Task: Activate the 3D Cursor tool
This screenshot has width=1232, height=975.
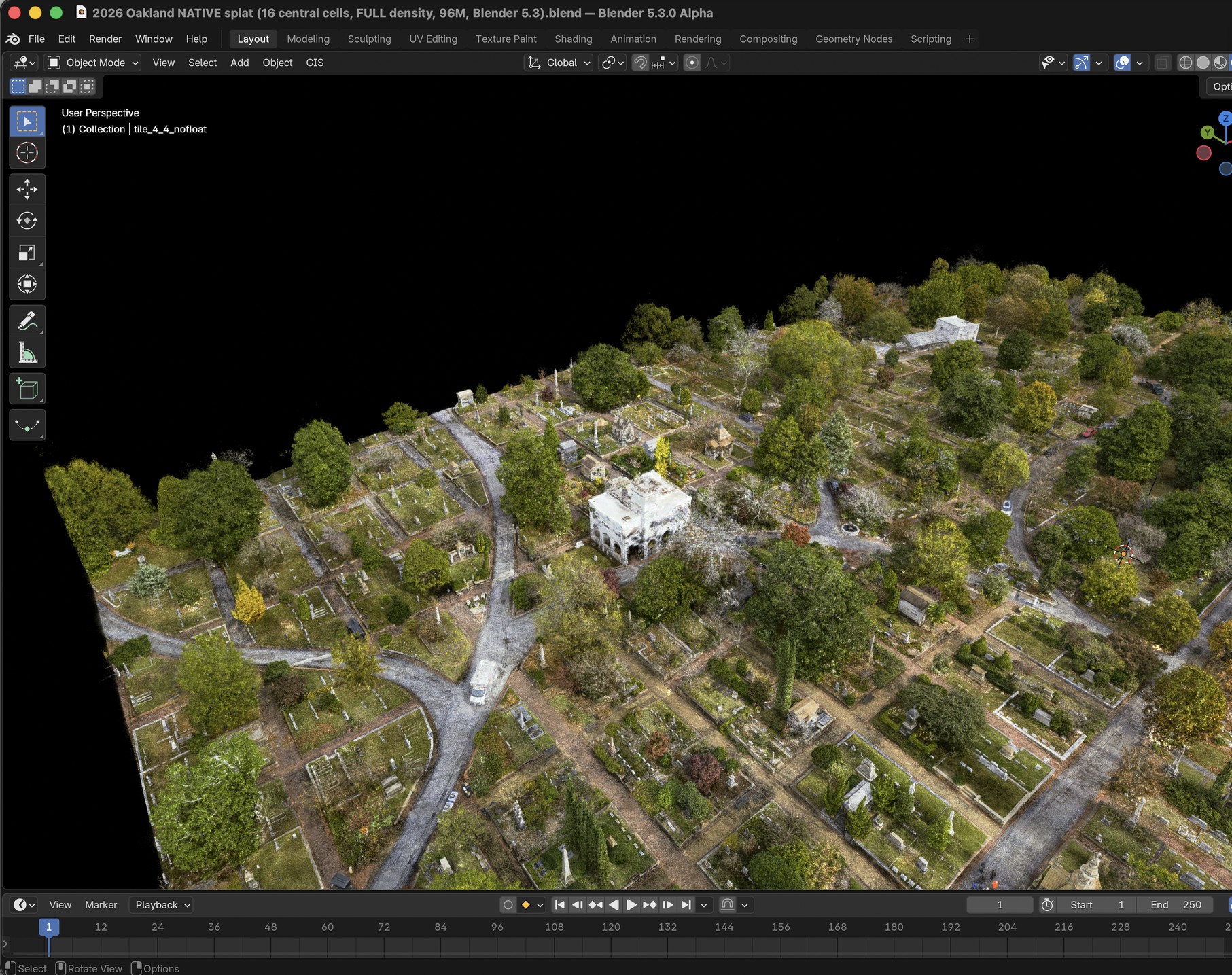Action: pyautogui.click(x=27, y=153)
